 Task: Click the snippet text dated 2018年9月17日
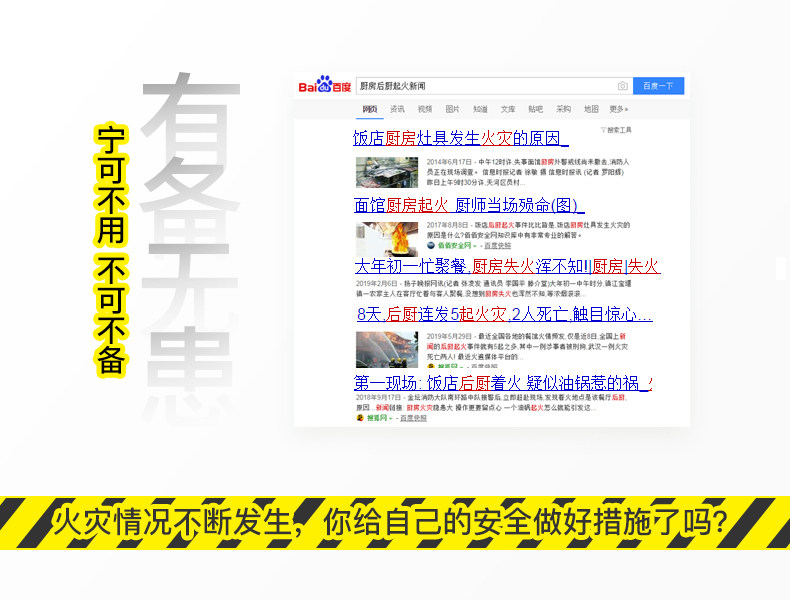491,403
